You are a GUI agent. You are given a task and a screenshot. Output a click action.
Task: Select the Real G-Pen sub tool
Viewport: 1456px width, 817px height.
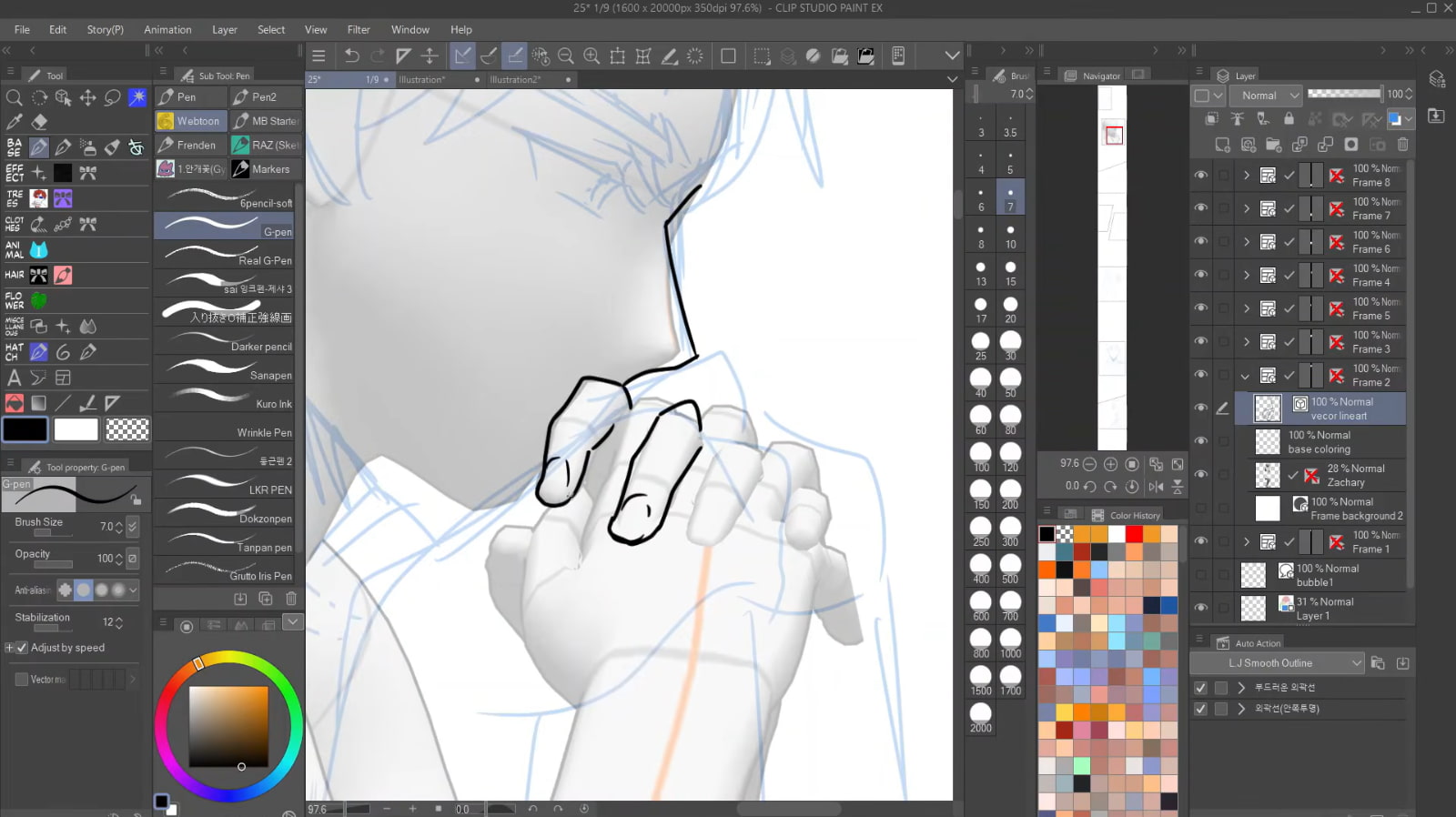tap(224, 255)
